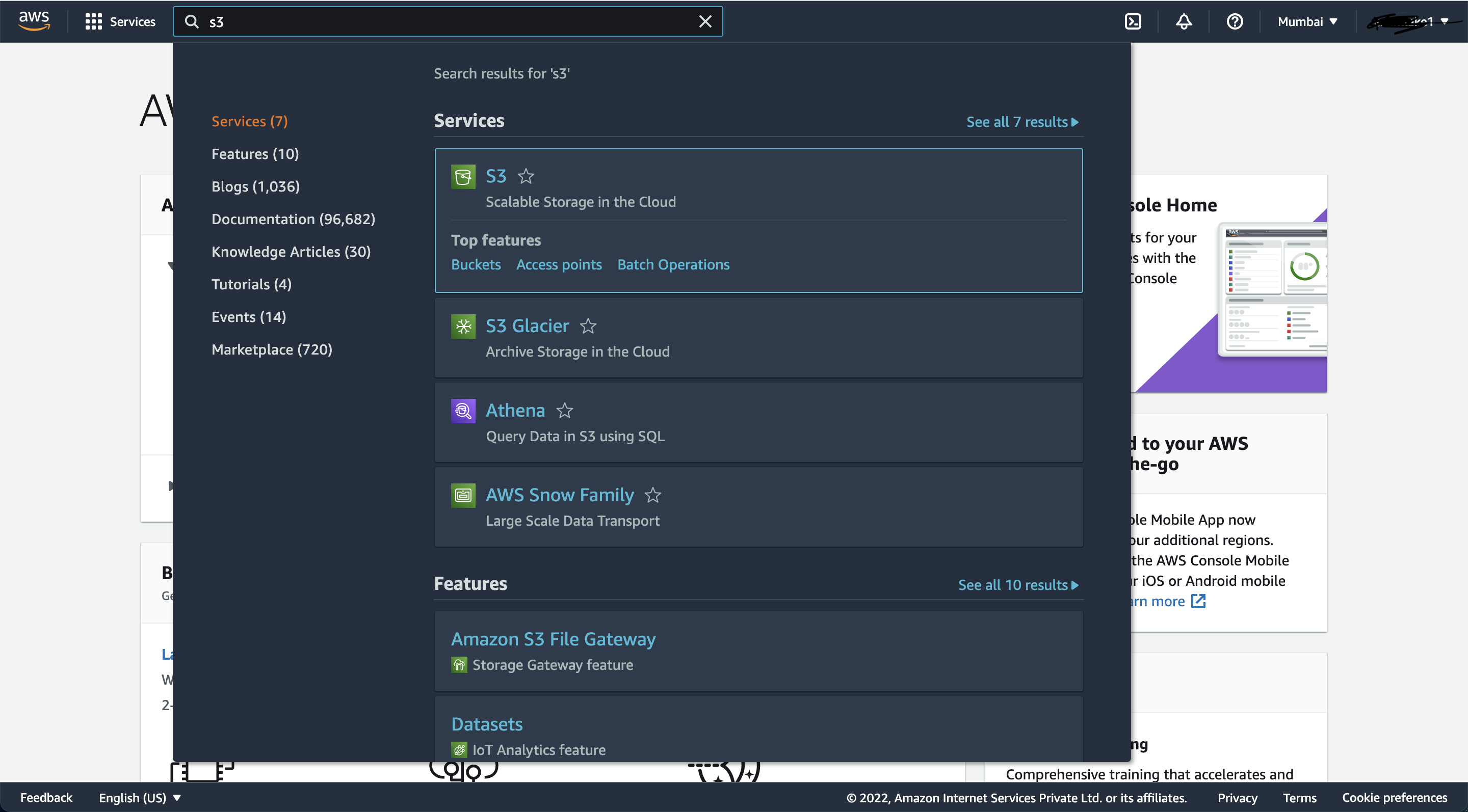Viewport: 1468px width, 812px height.
Task: Click the Feedback button in footer
Action: pos(46,797)
